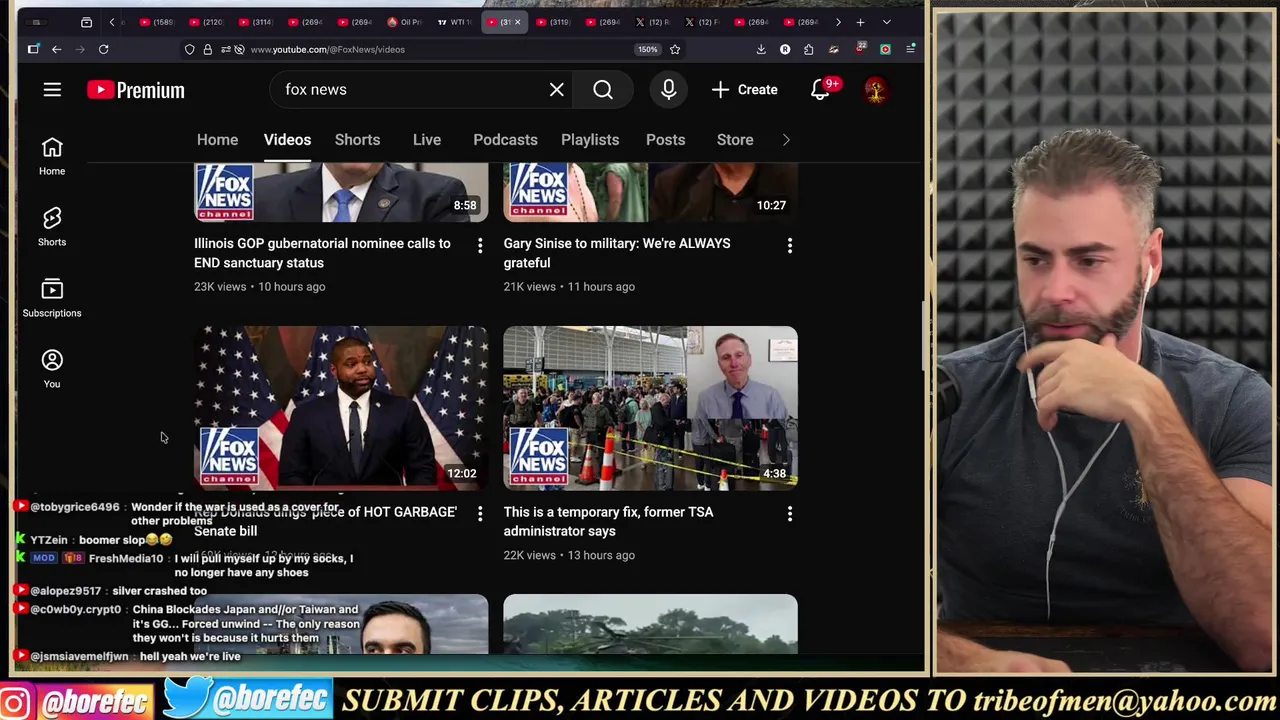Start voice search with the microphone icon

[669, 90]
